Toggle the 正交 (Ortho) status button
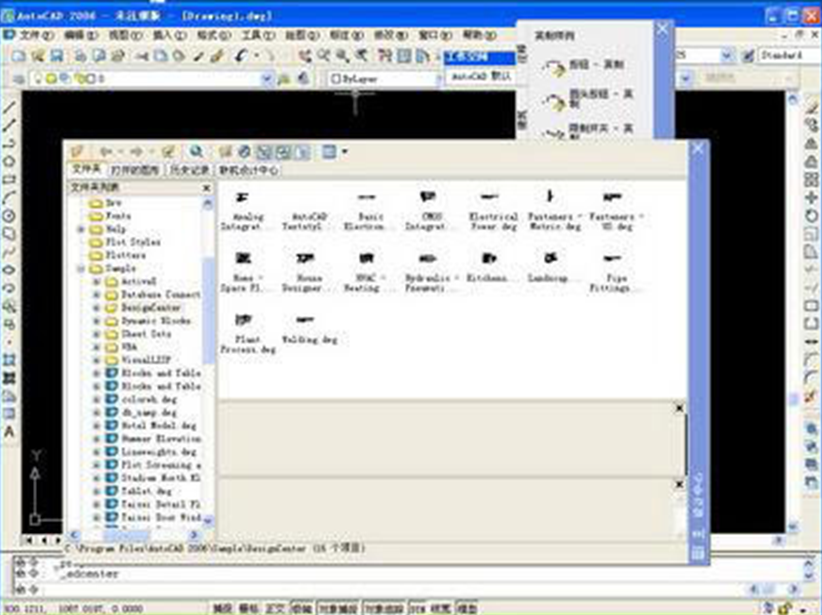Viewport: 822px width, 615px height. point(276,607)
